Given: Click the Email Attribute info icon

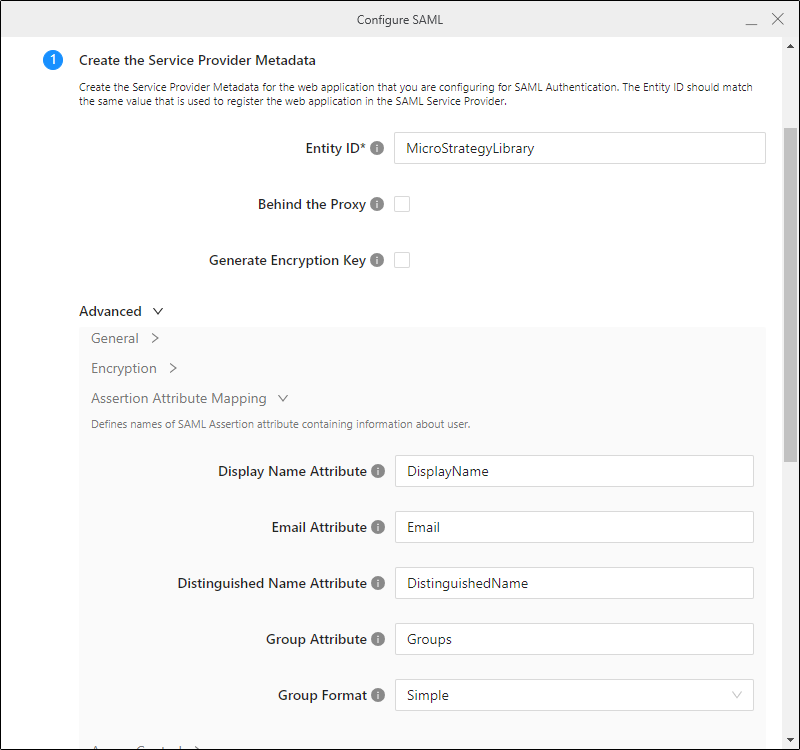Looking at the screenshot, I should point(378,527).
